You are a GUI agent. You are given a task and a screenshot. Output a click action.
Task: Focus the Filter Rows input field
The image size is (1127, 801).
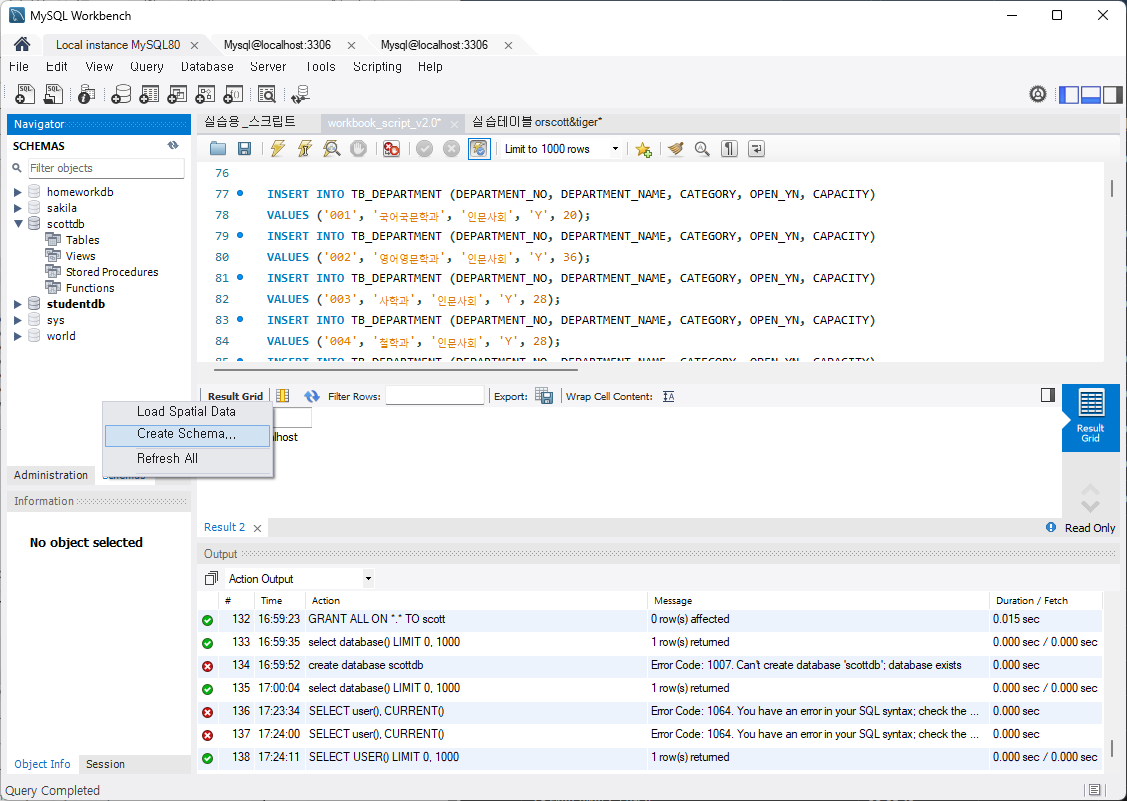click(x=435, y=395)
